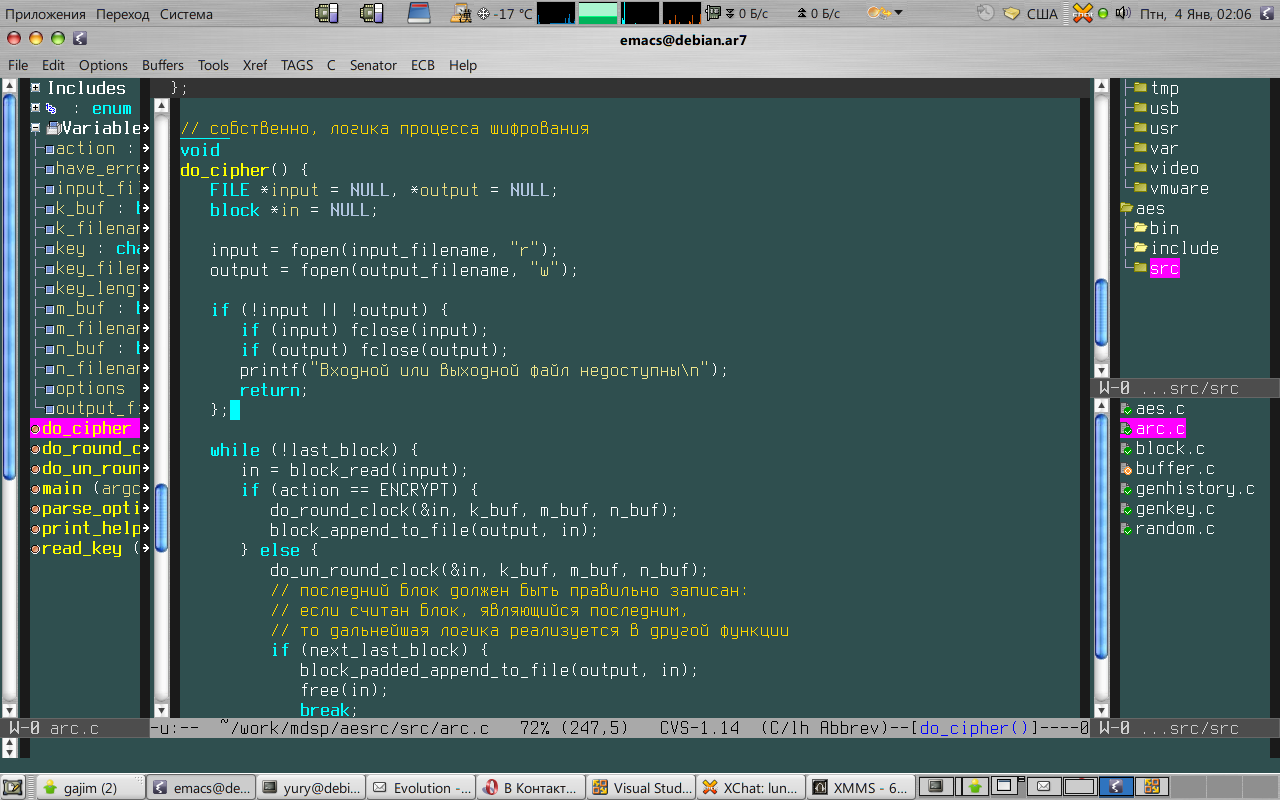Viewport: 1280px width, 800px height.
Task: Collapse the Variables node in methods tree
Action: point(36,128)
